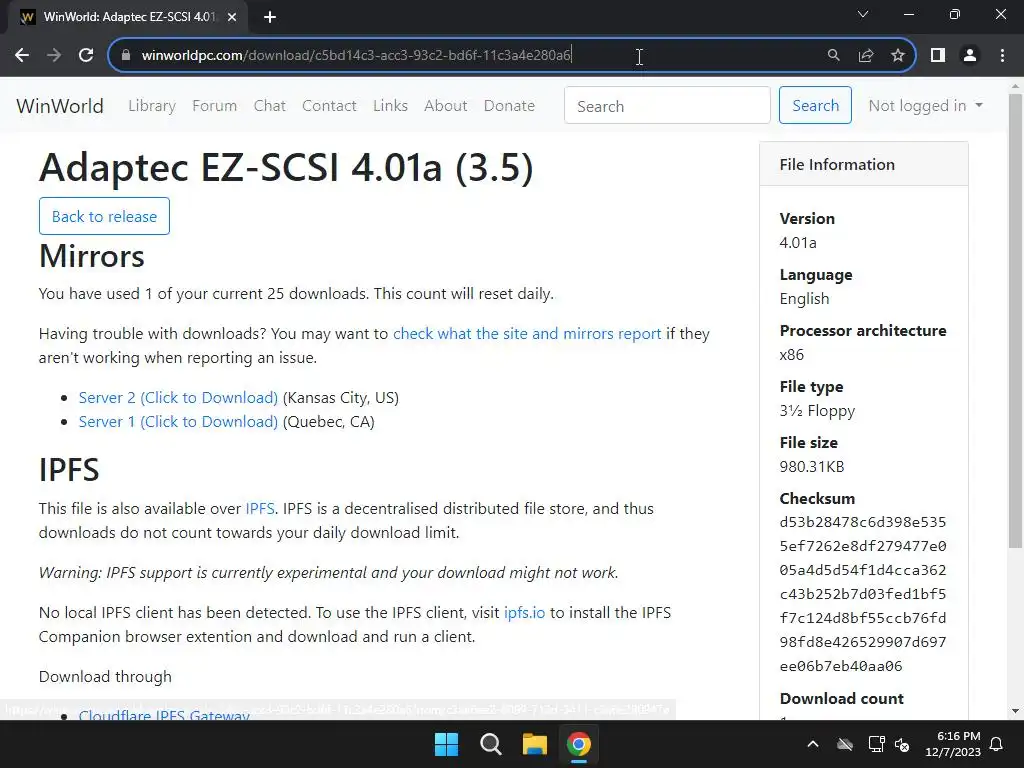
Task: Open the clock showing 6:16 PM
Action: (x=953, y=744)
